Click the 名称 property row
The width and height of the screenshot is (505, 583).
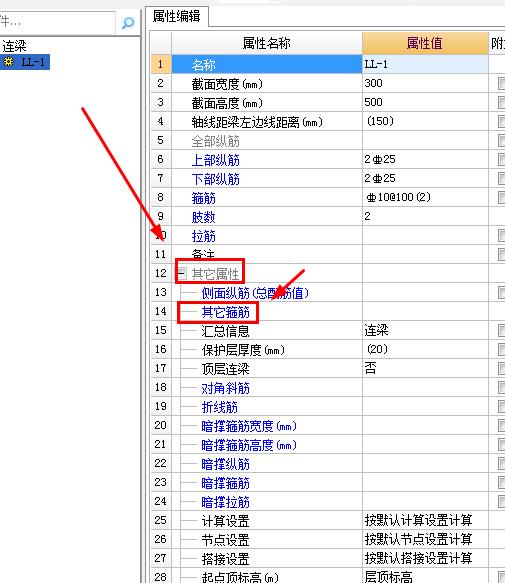(267, 65)
